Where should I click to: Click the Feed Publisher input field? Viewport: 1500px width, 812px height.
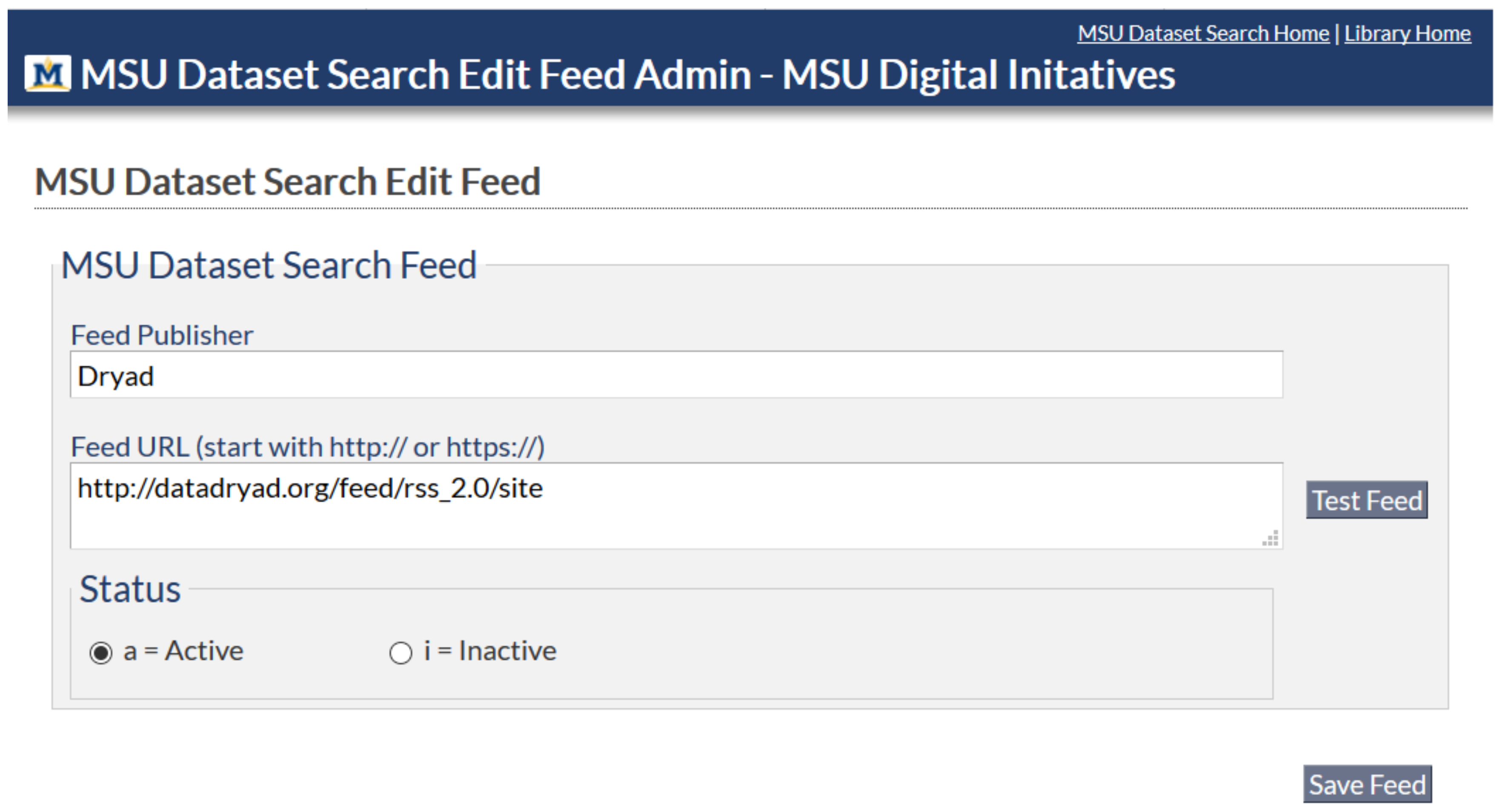tap(676, 375)
